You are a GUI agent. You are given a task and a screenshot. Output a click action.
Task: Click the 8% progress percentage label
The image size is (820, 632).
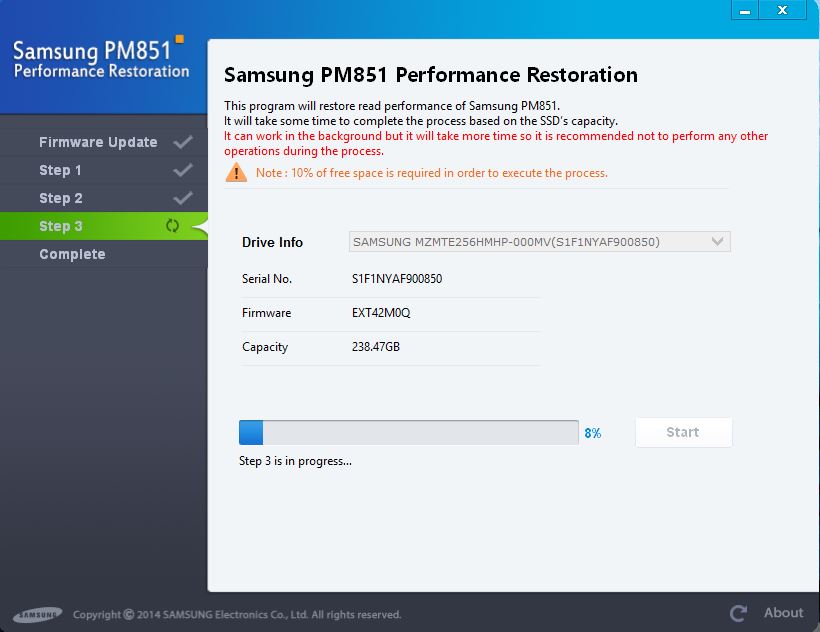(x=593, y=433)
